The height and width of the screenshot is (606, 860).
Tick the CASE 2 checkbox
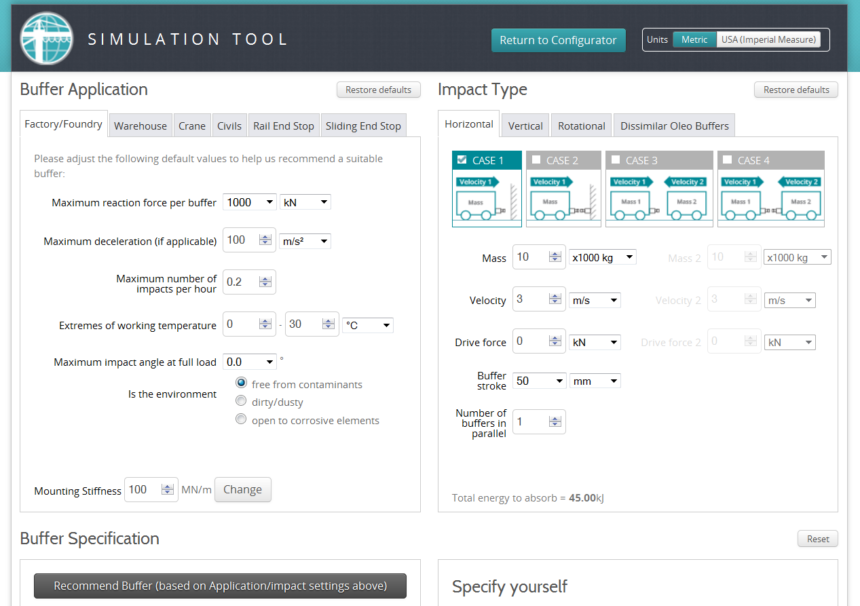pos(536,160)
